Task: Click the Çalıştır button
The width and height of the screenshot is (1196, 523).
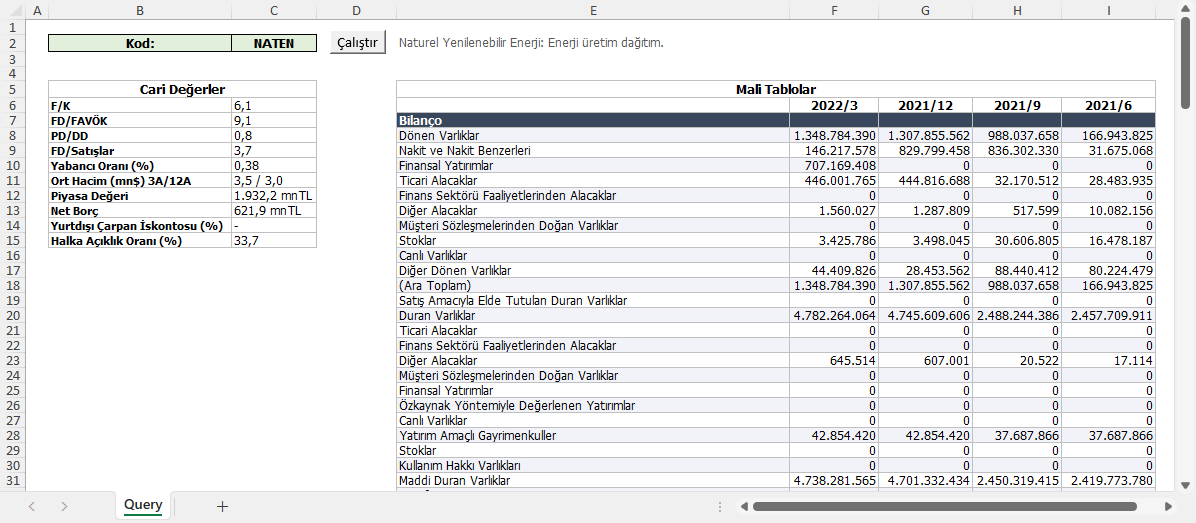Action: tap(358, 43)
